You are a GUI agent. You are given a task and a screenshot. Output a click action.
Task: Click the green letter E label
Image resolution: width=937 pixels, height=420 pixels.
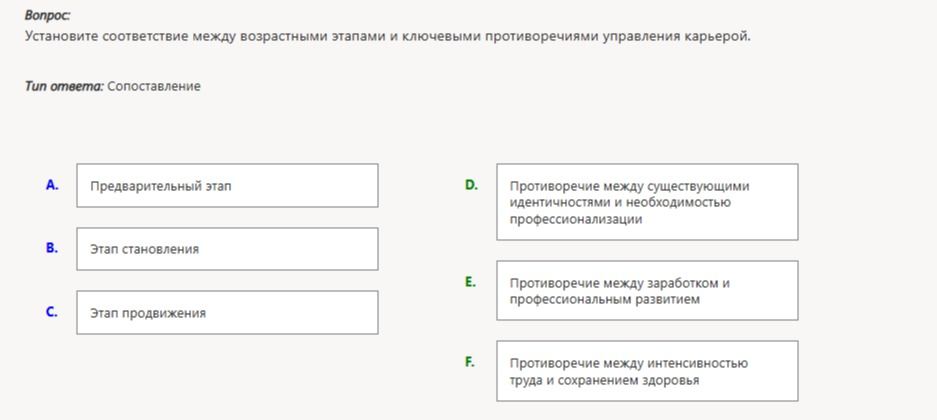coord(471,282)
